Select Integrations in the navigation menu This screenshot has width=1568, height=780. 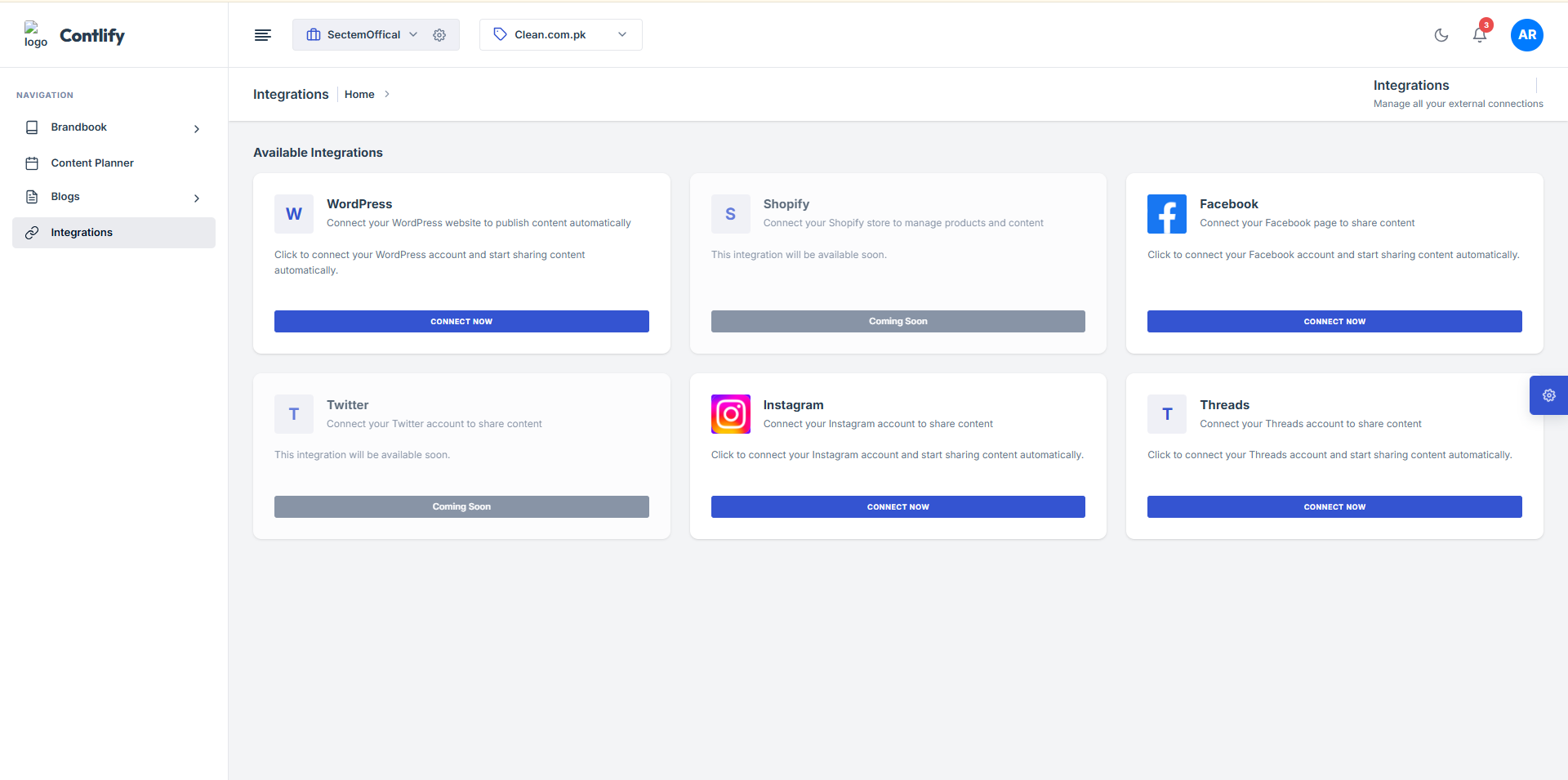click(82, 232)
